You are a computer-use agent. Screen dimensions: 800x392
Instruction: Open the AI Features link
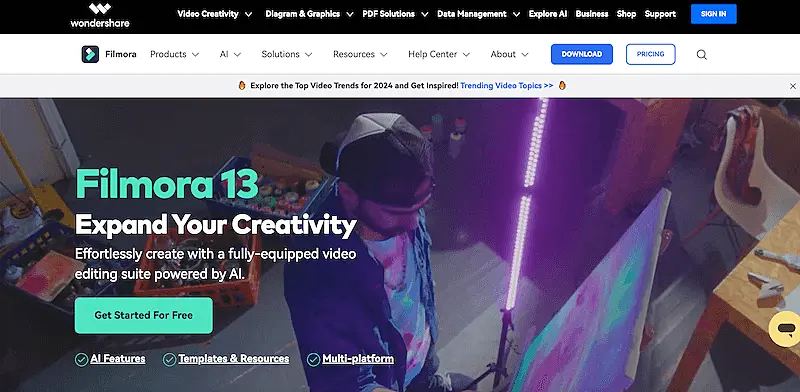click(118, 359)
